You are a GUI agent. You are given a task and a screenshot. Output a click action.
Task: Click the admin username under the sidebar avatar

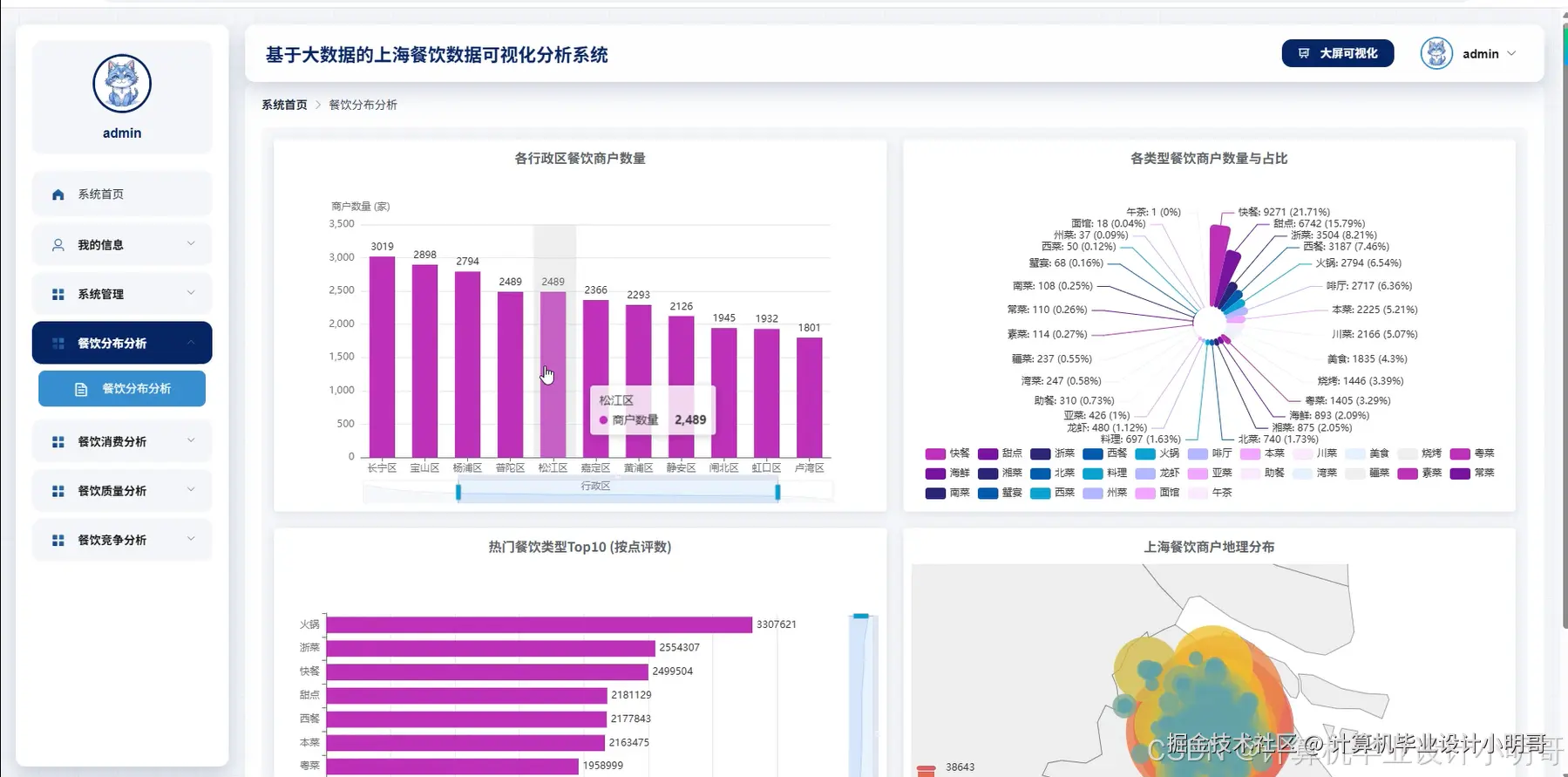point(122,133)
